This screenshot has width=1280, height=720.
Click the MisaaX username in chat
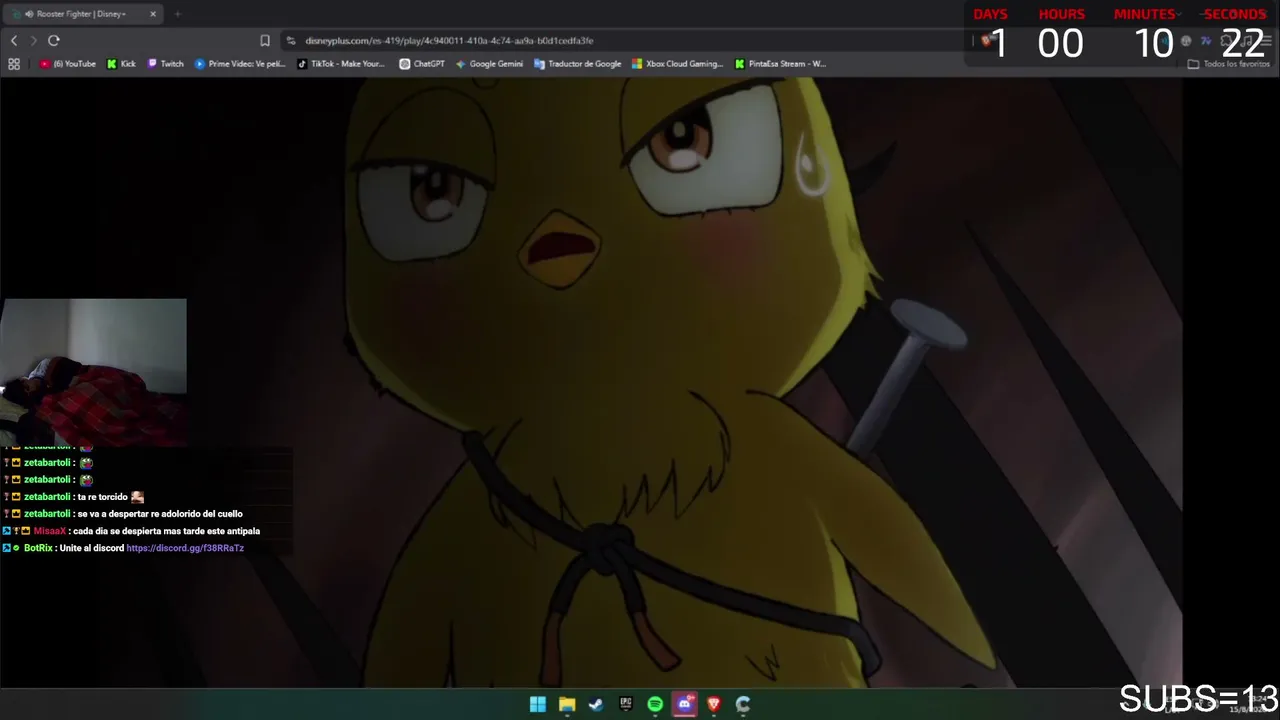click(50, 531)
